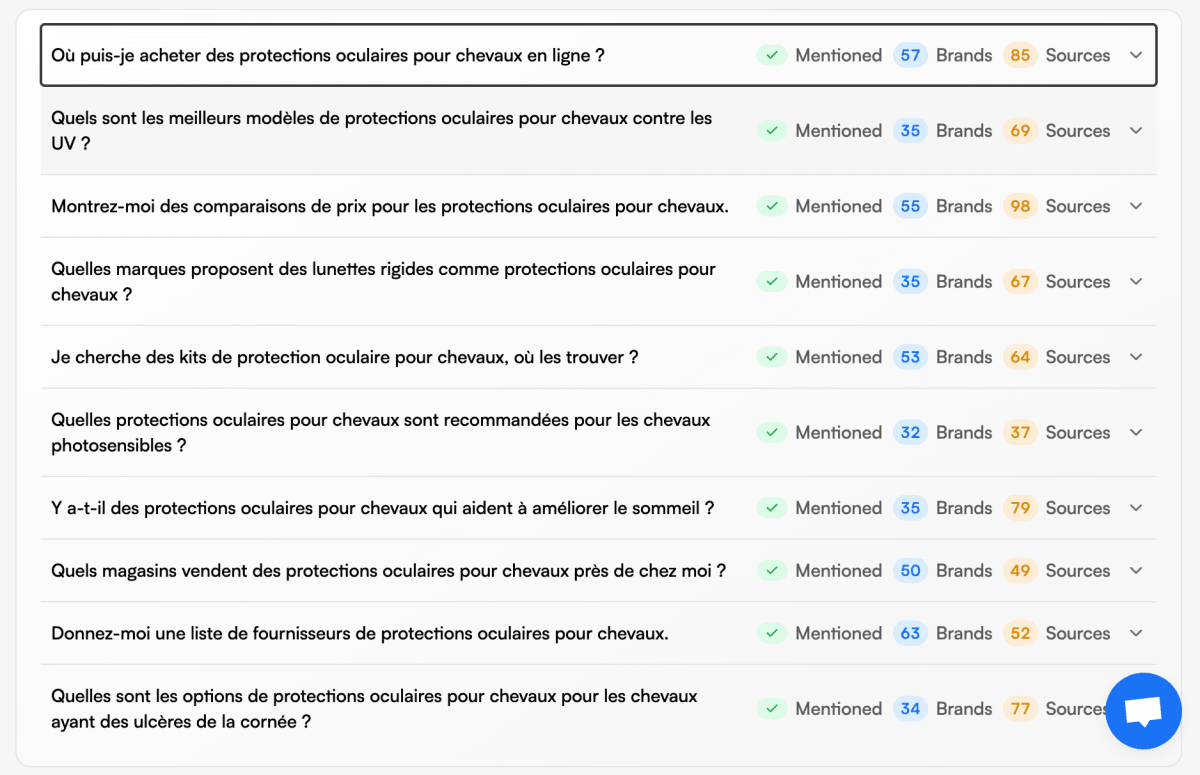Click the 85 Sources badge on the first row
The height and width of the screenshot is (775, 1200).
(1020, 55)
